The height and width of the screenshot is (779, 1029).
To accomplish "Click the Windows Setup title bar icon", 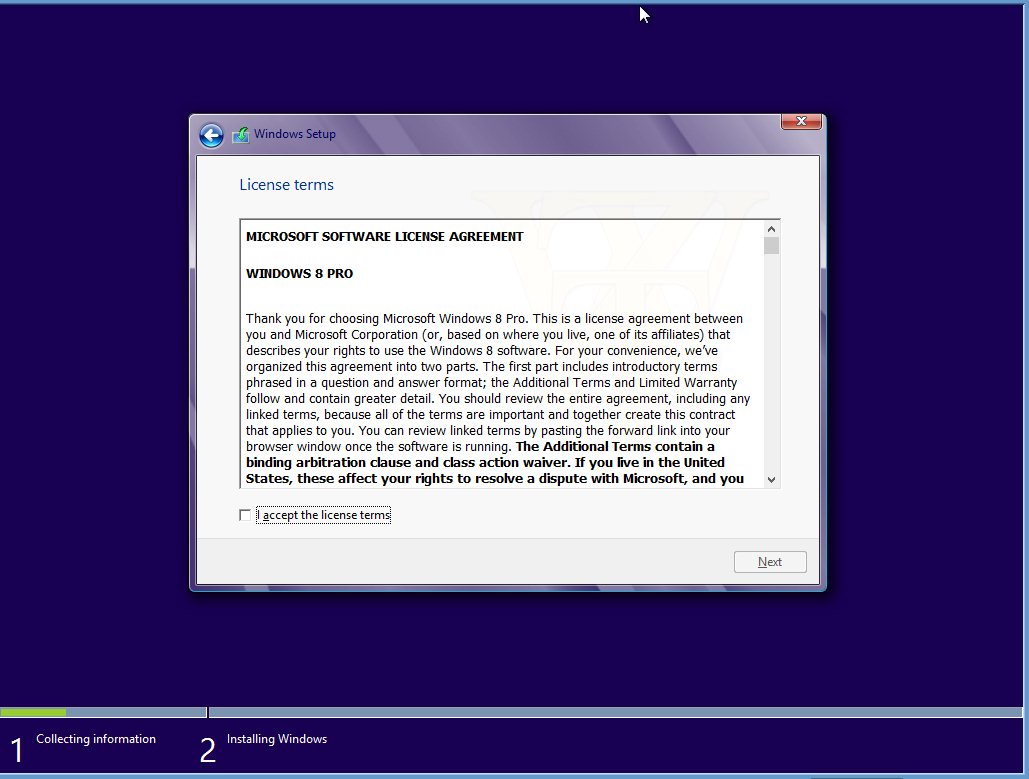I will point(241,135).
